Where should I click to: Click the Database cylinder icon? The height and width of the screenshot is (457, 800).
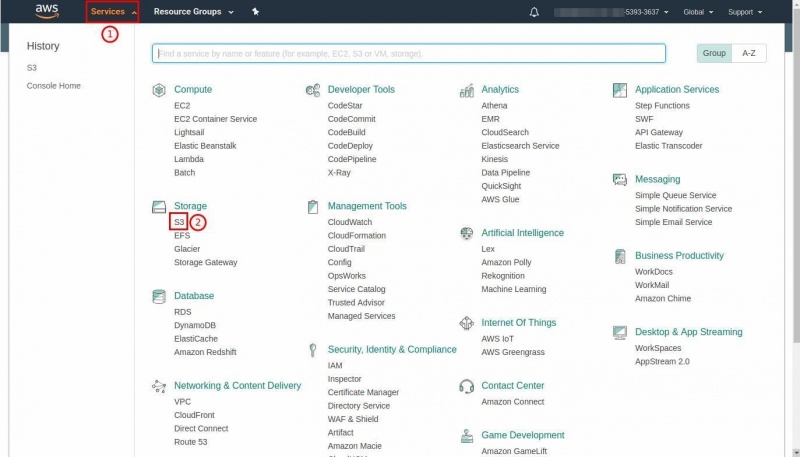[159, 296]
